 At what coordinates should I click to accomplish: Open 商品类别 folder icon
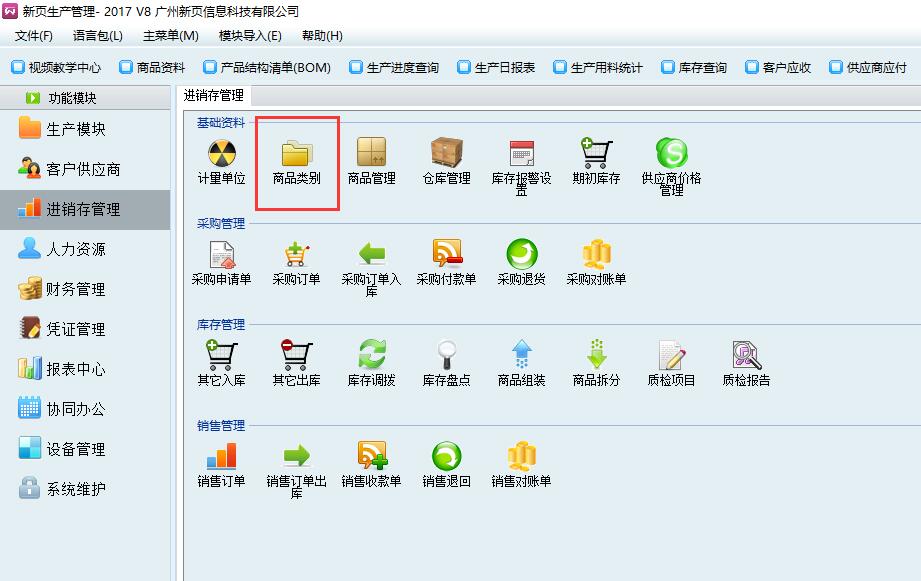click(297, 154)
